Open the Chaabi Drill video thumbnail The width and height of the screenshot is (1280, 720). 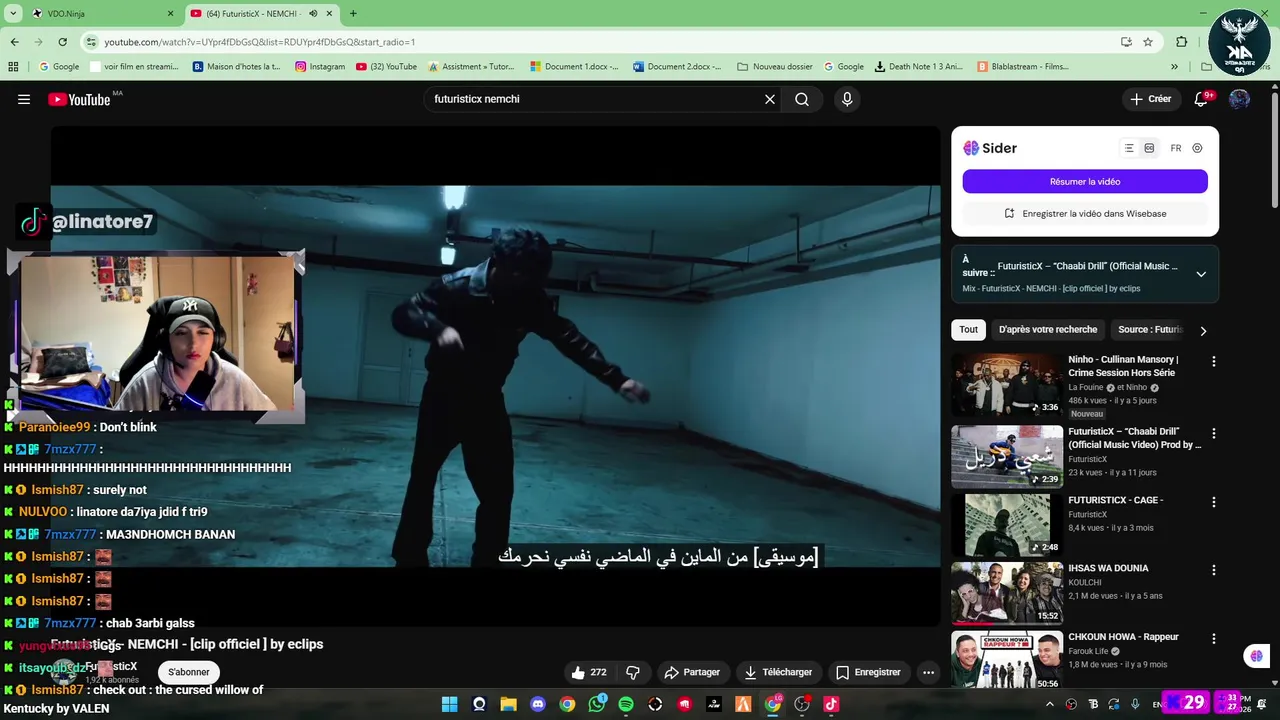click(x=1007, y=456)
